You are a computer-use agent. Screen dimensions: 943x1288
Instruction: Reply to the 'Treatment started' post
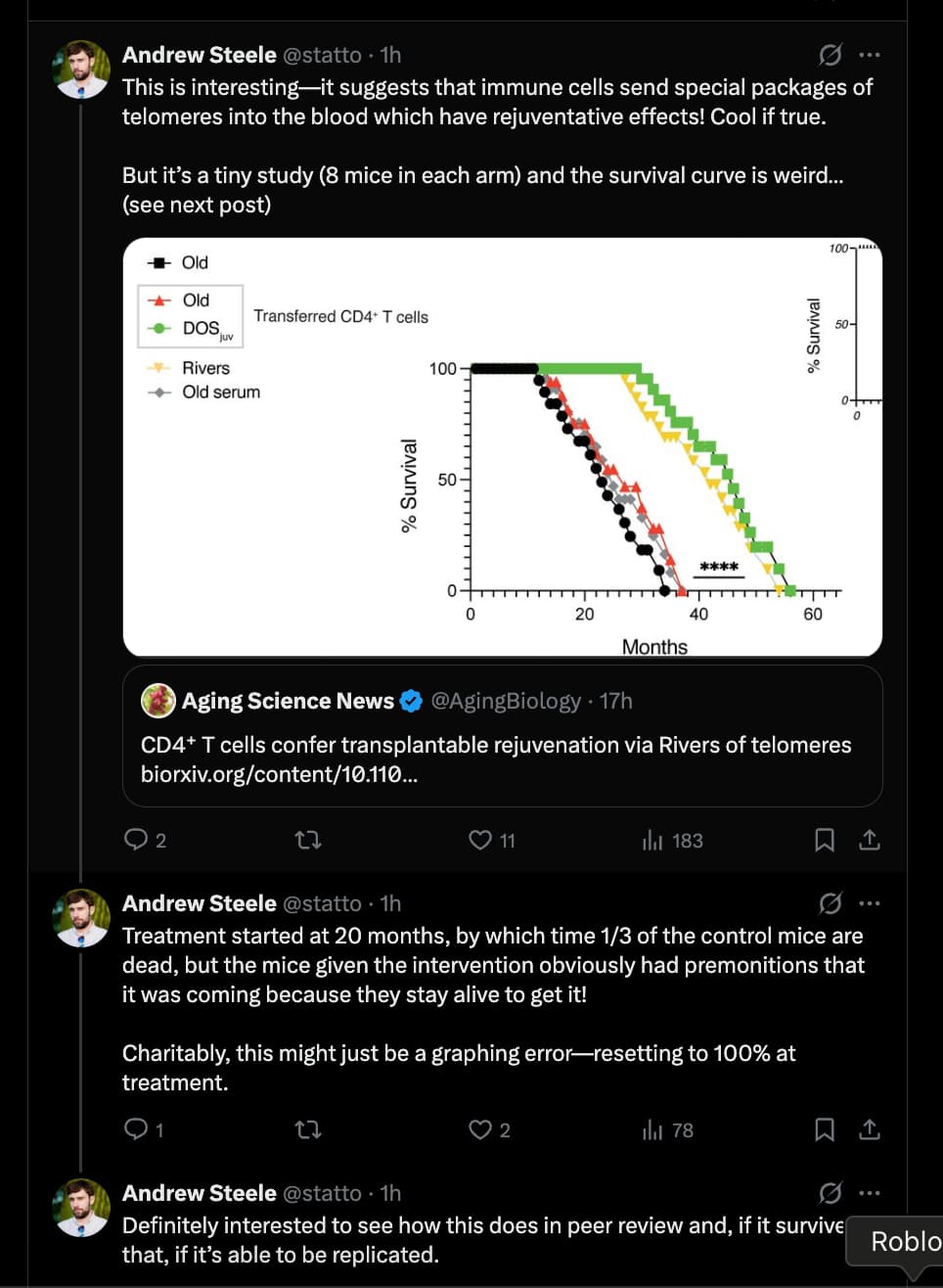[135, 1129]
